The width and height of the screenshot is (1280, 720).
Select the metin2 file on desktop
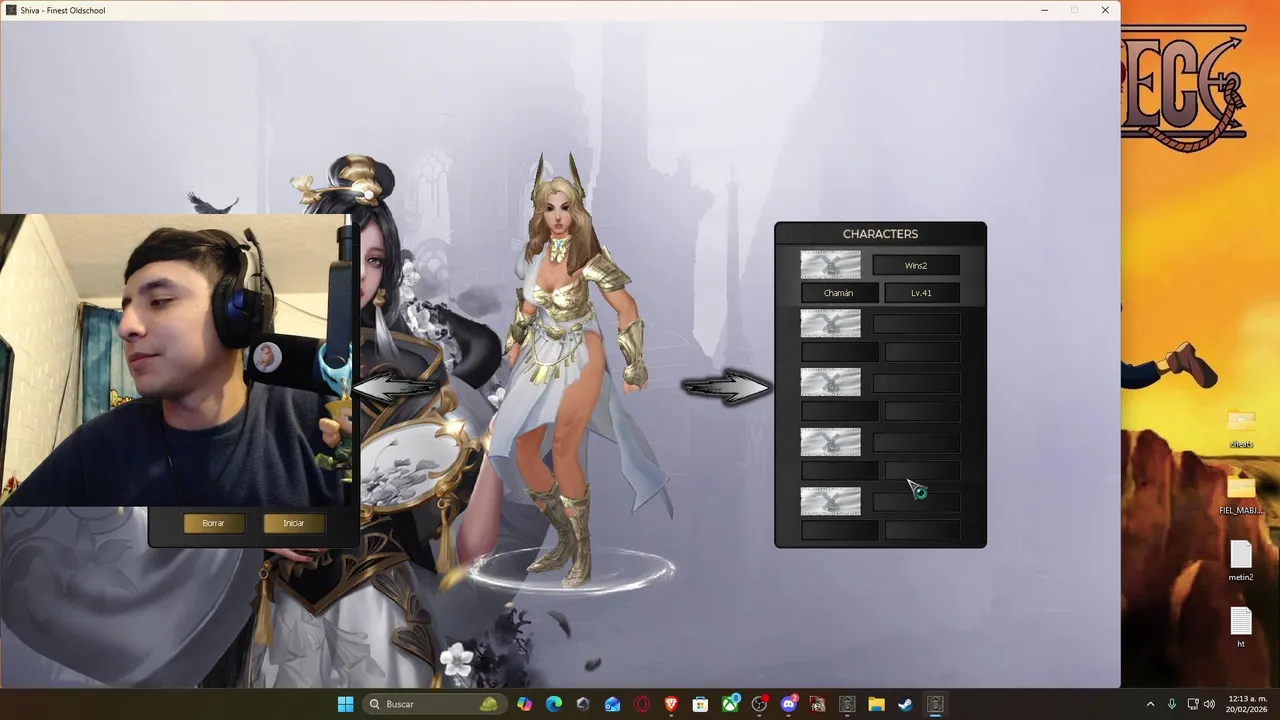(x=1241, y=560)
